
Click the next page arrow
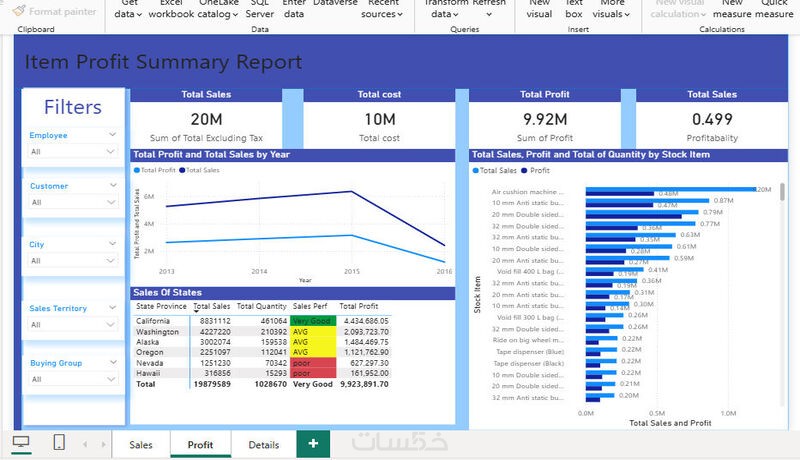[104, 444]
